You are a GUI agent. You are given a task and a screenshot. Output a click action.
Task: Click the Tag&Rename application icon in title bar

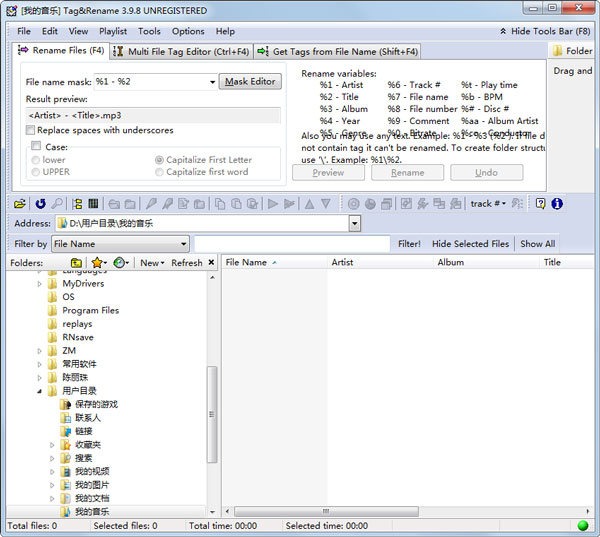click(11, 11)
